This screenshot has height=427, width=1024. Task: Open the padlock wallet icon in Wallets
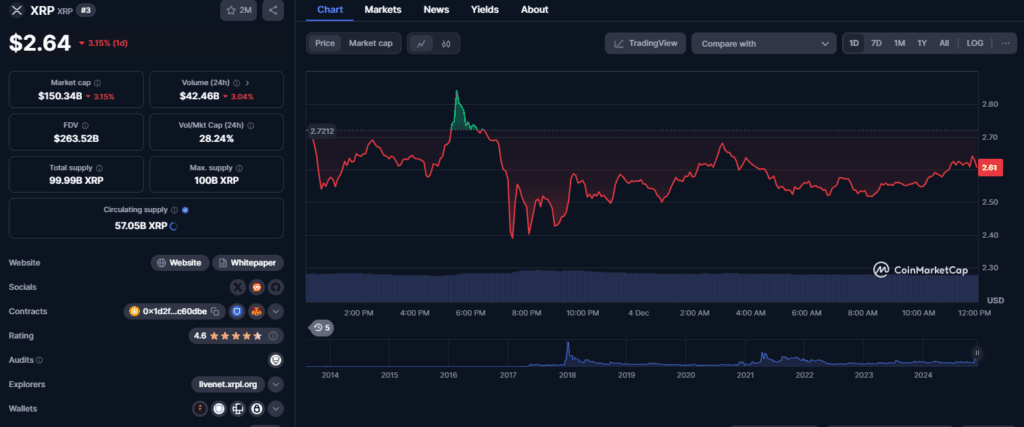point(257,409)
